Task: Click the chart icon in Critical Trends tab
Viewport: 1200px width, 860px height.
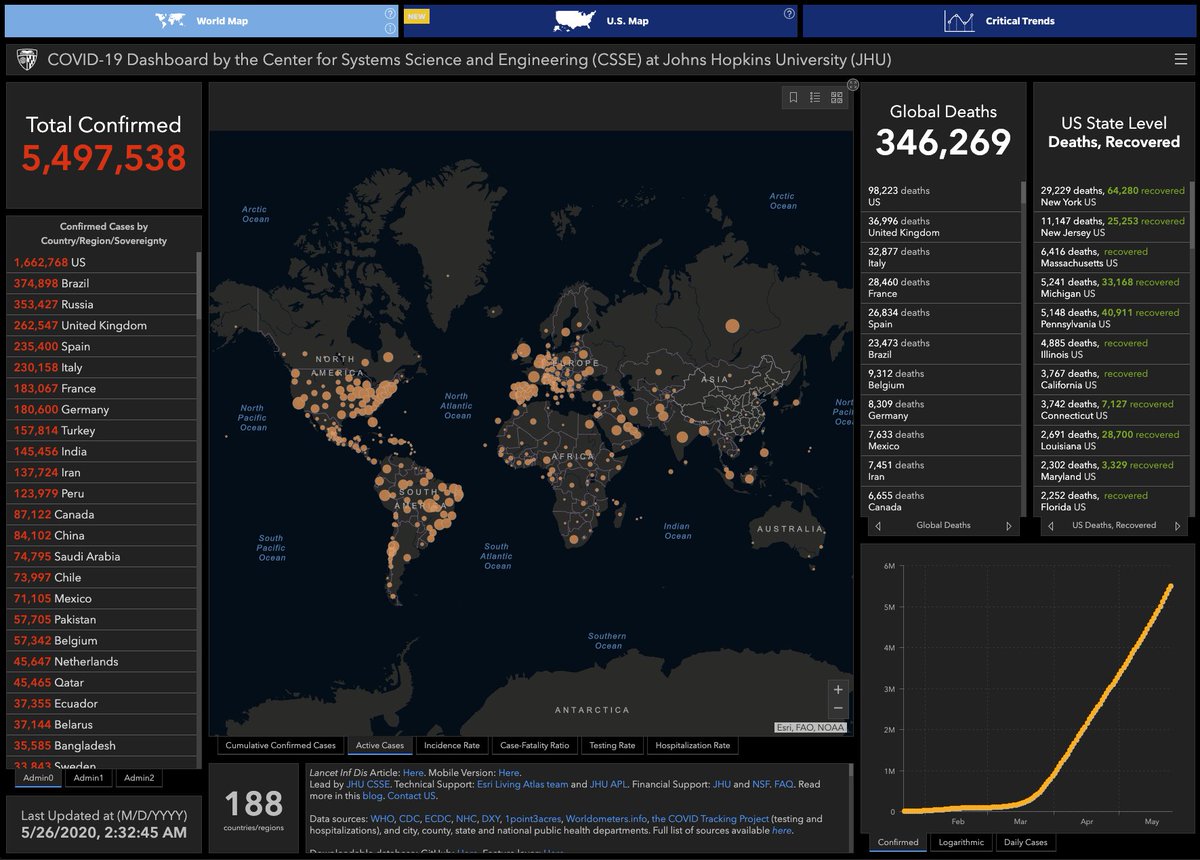Action: click(959, 20)
